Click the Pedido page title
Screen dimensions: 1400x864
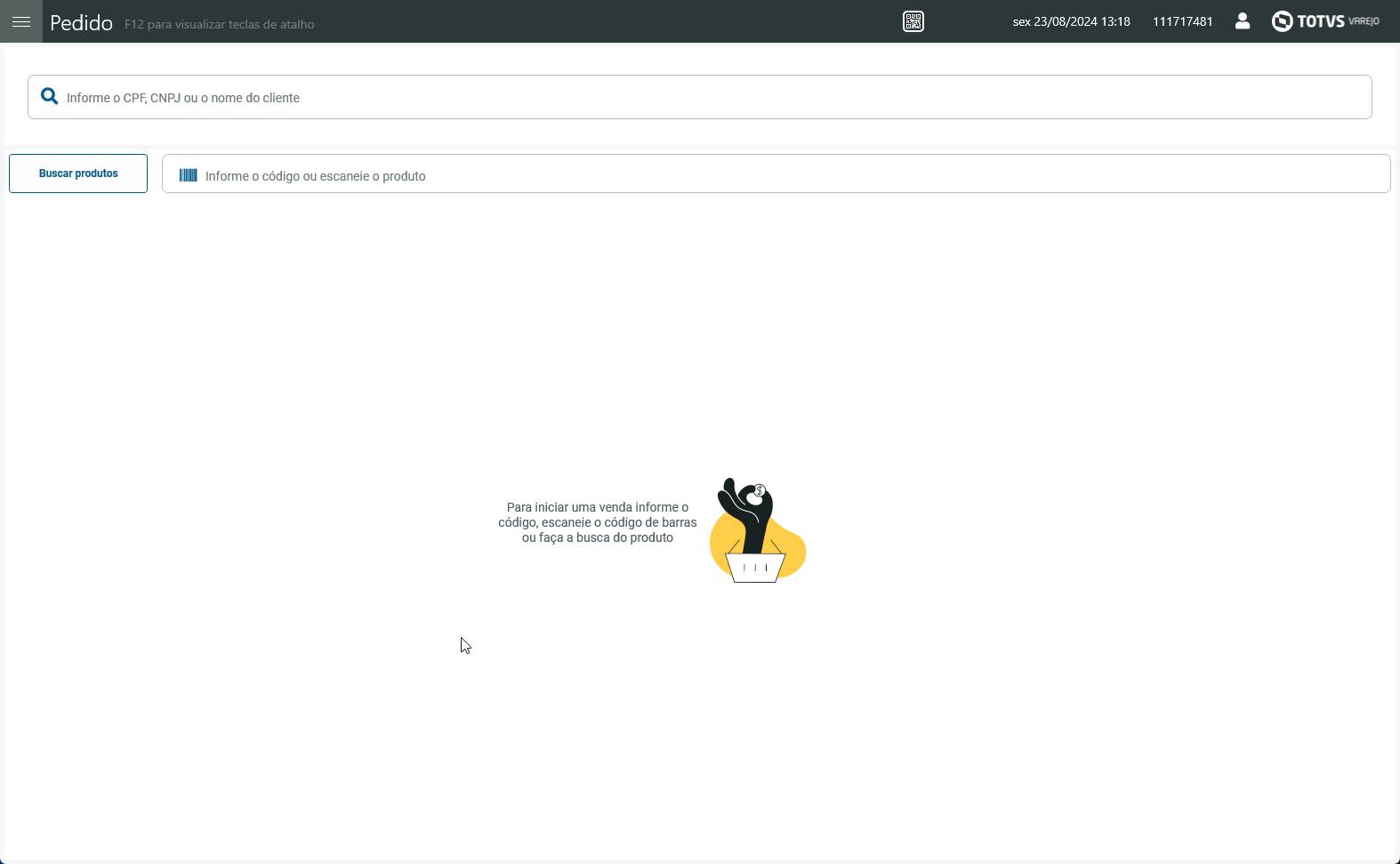pyautogui.click(x=81, y=23)
